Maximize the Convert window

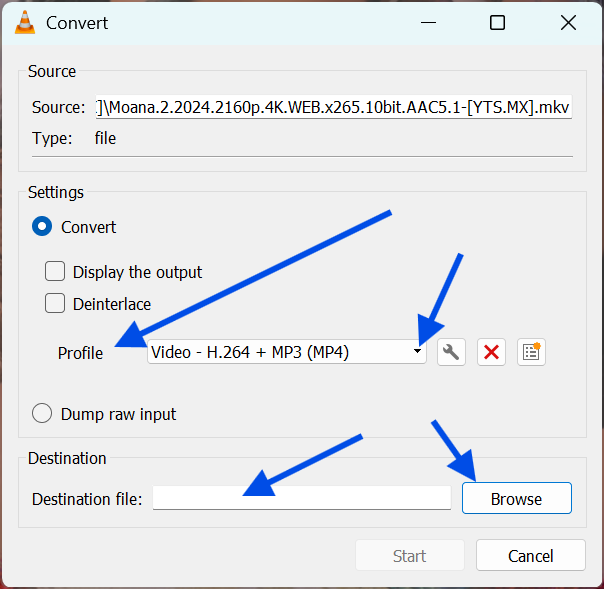(497, 23)
